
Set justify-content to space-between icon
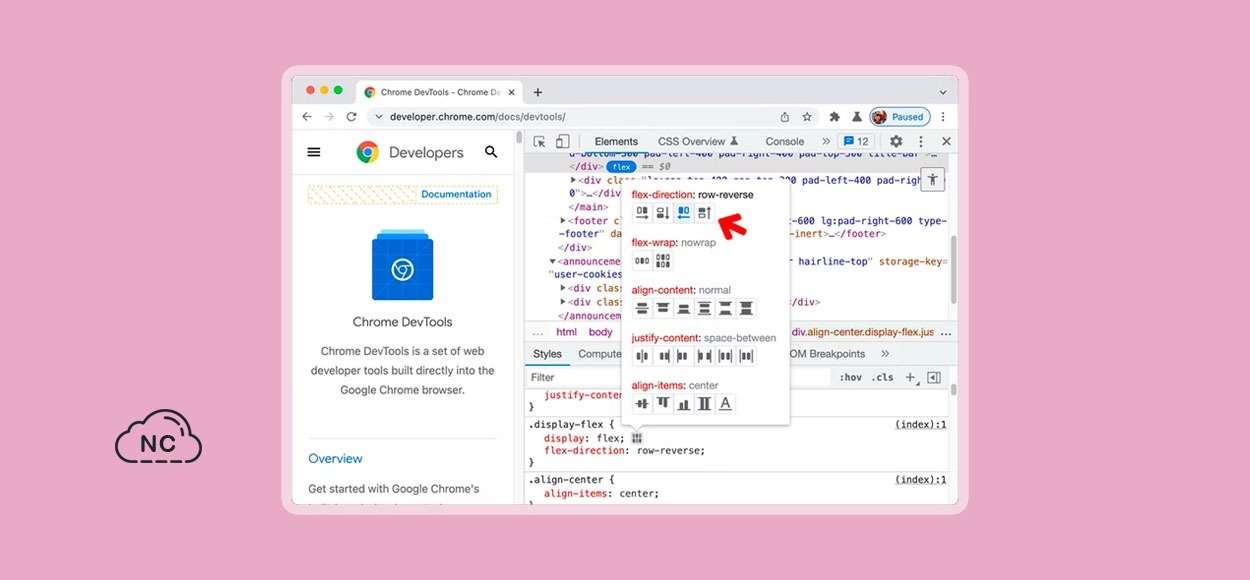click(x=704, y=356)
